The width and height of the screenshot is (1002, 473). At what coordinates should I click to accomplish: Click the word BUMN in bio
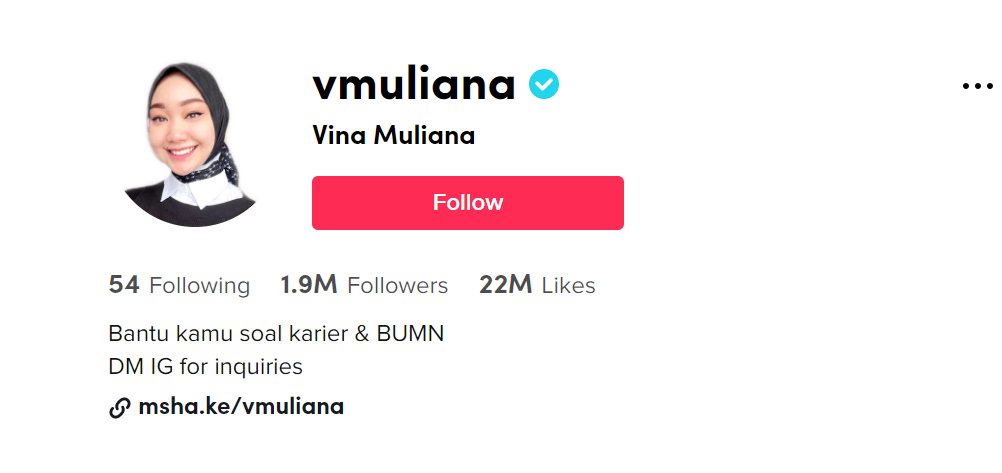pos(410,334)
